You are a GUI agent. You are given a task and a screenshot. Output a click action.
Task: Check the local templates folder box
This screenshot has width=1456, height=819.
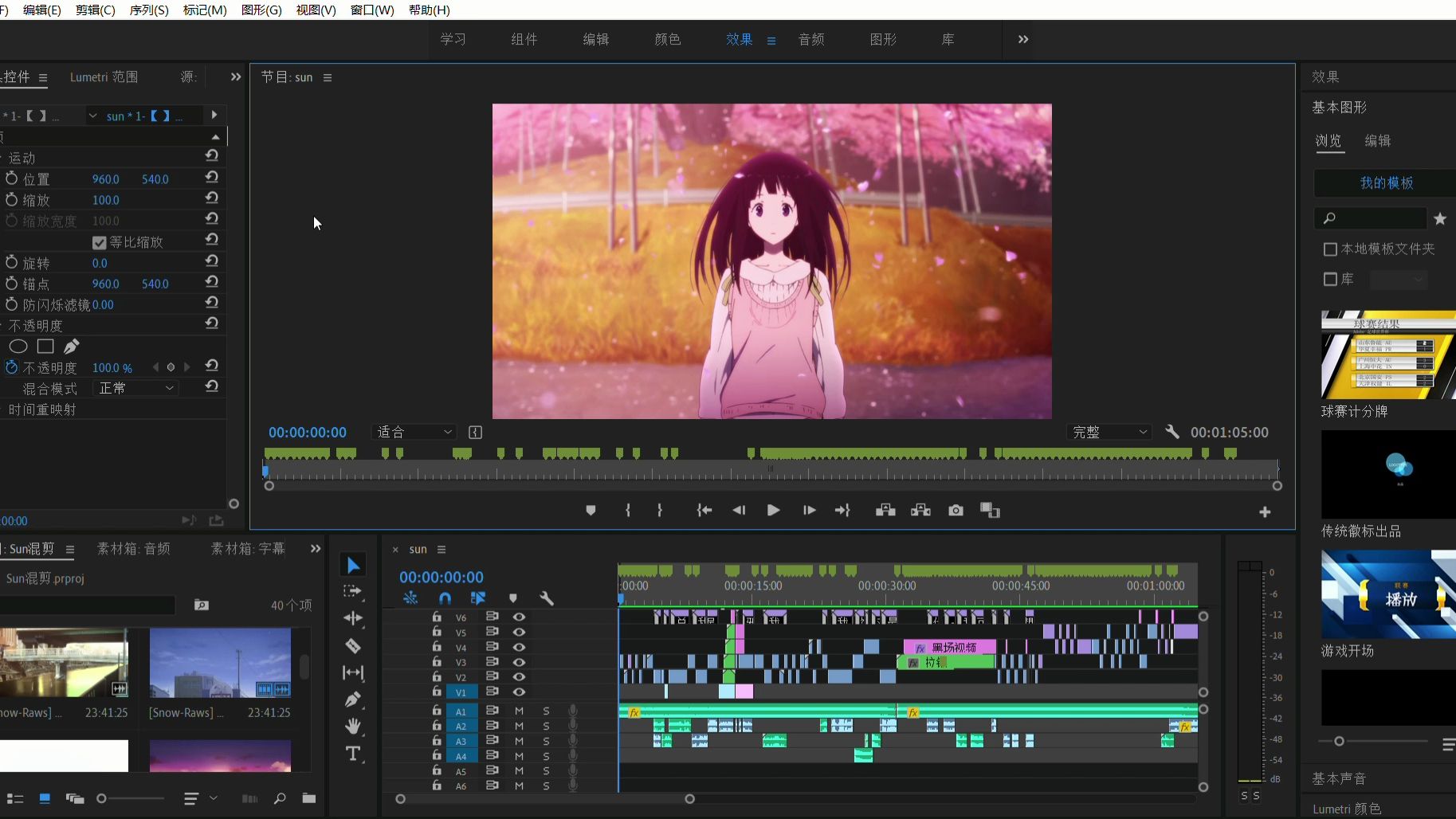coord(1330,249)
